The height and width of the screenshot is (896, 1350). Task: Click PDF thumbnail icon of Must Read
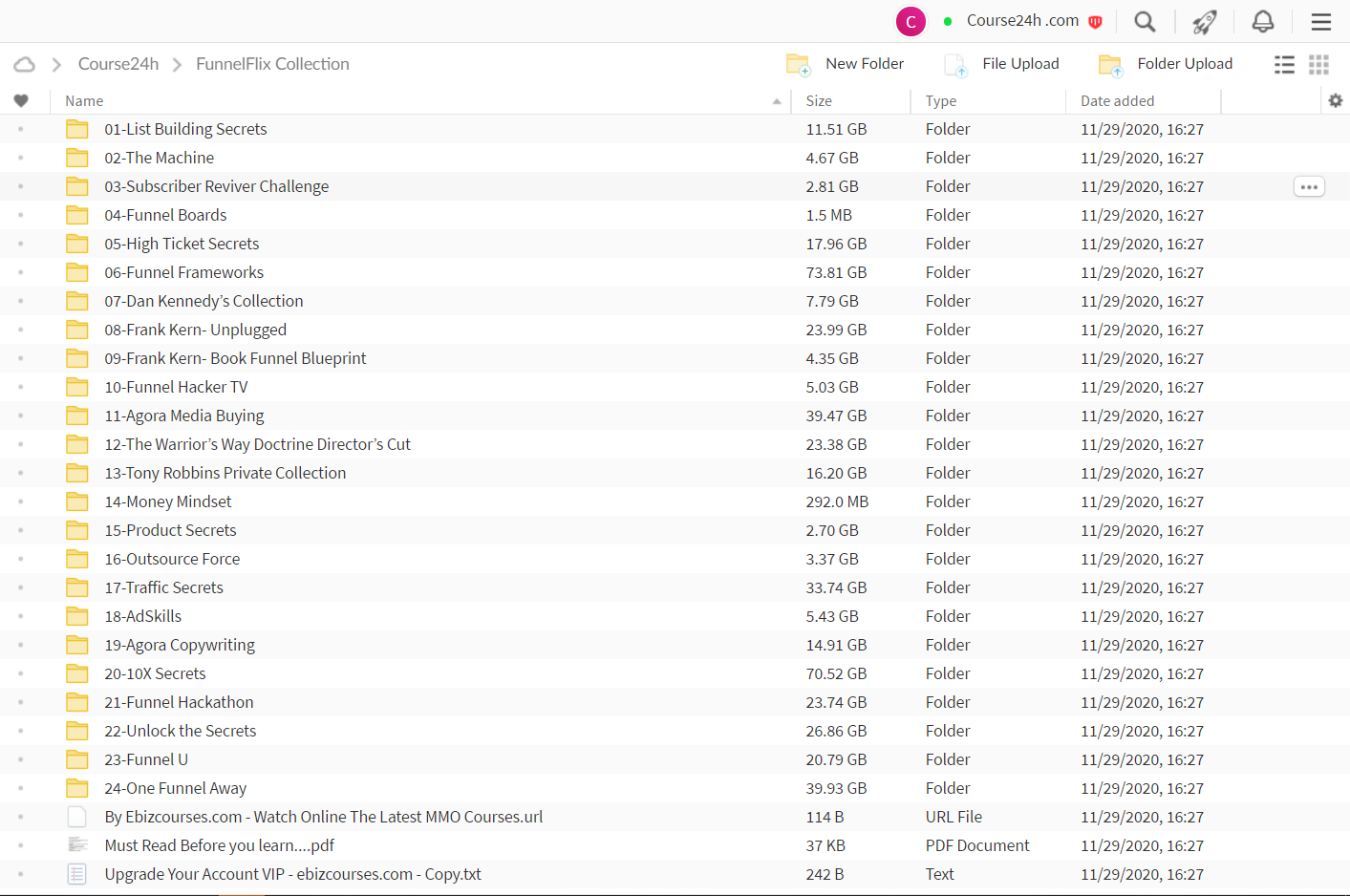77,845
